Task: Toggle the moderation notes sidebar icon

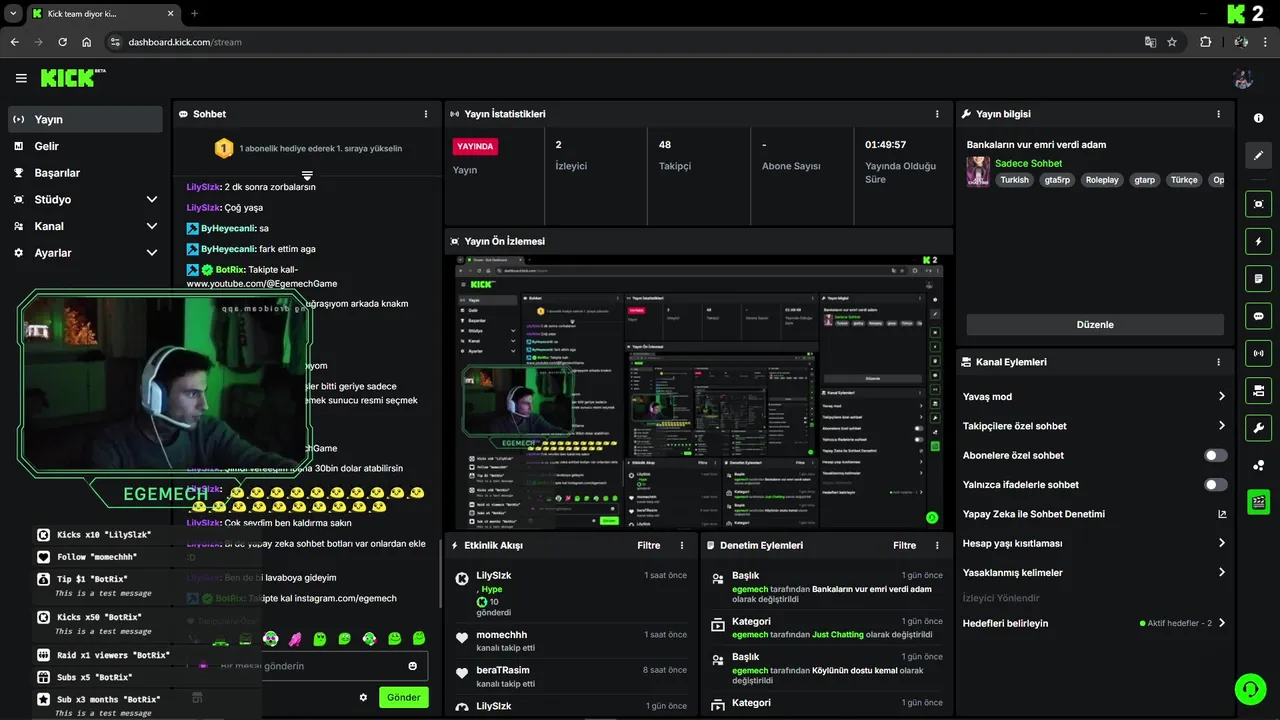Action: point(1258,278)
